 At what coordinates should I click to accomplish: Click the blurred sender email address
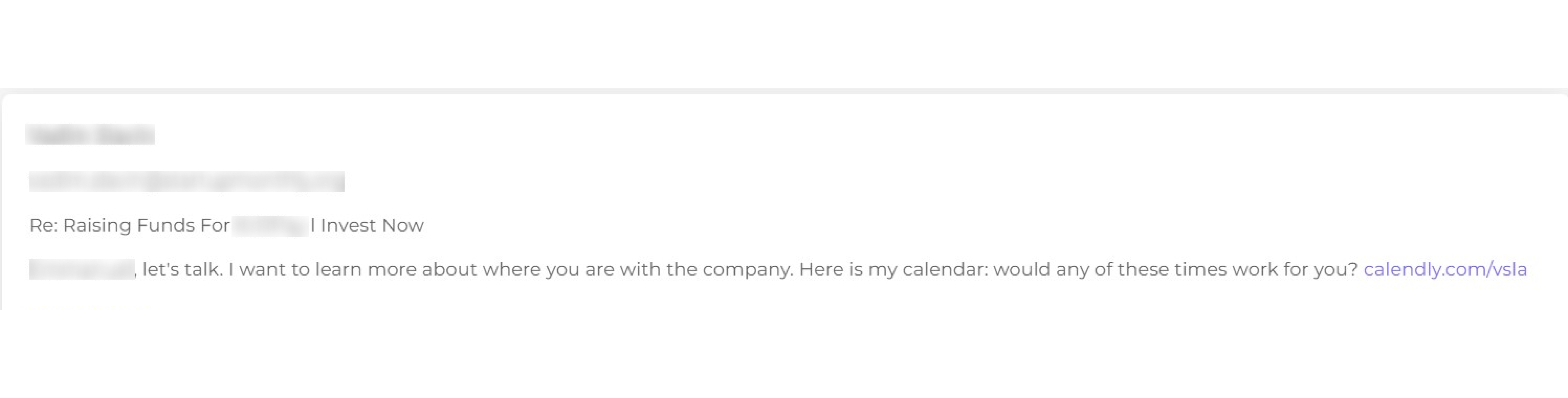(186, 181)
